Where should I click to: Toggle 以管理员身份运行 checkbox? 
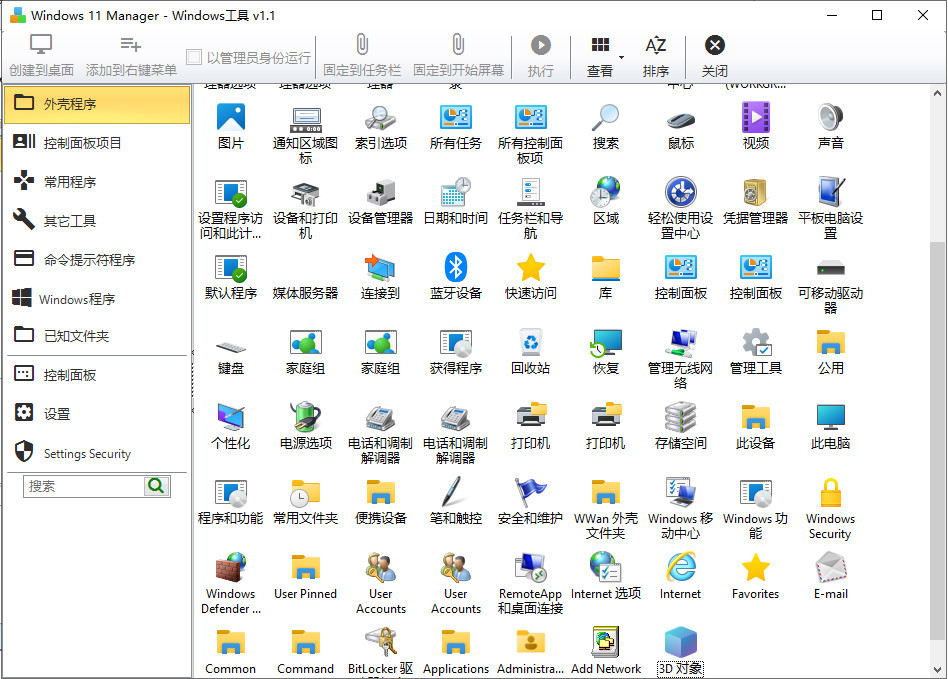[195, 58]
